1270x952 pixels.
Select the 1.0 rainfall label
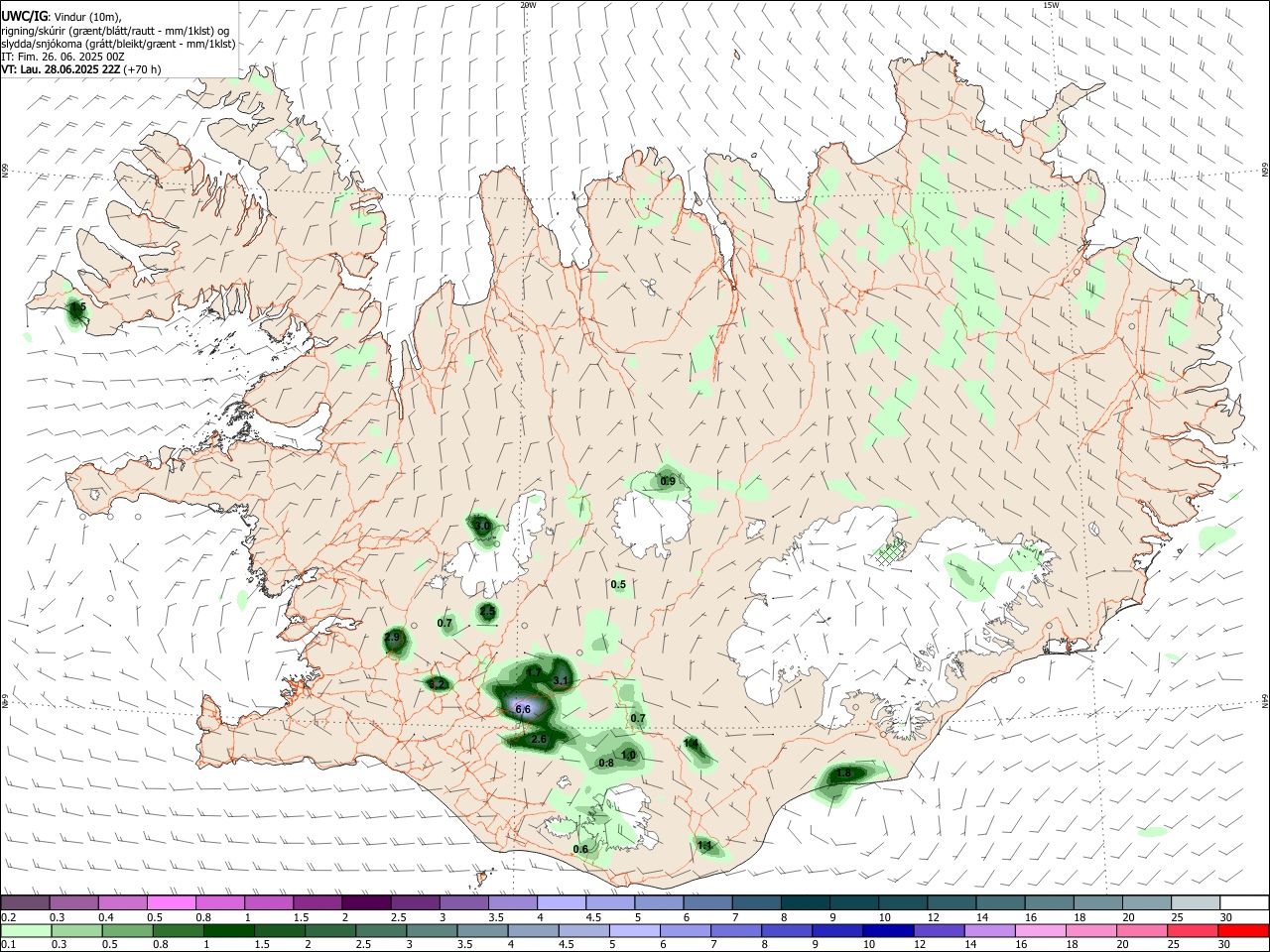pos(628,755)
